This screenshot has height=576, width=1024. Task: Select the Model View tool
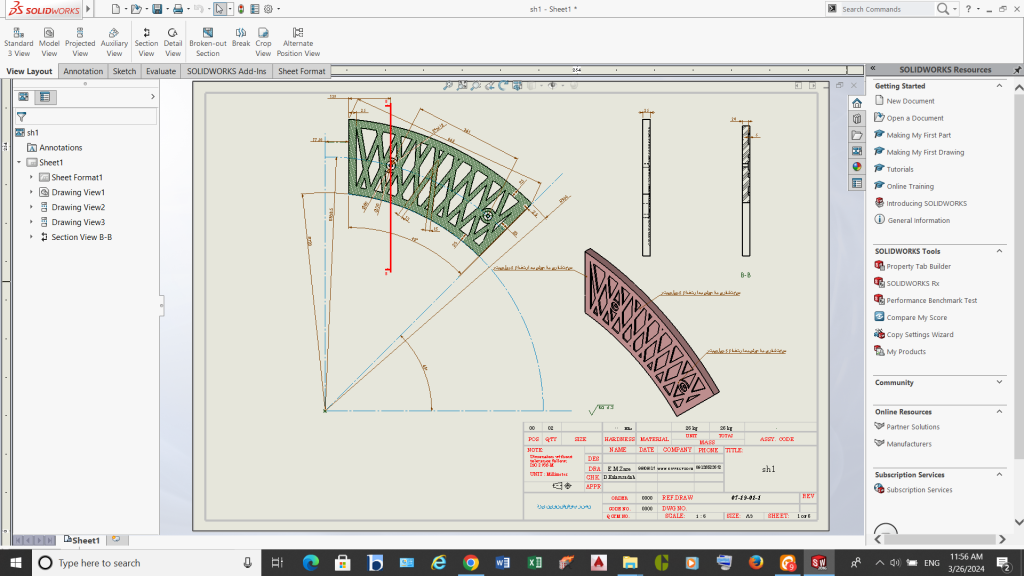click(49, 40)
